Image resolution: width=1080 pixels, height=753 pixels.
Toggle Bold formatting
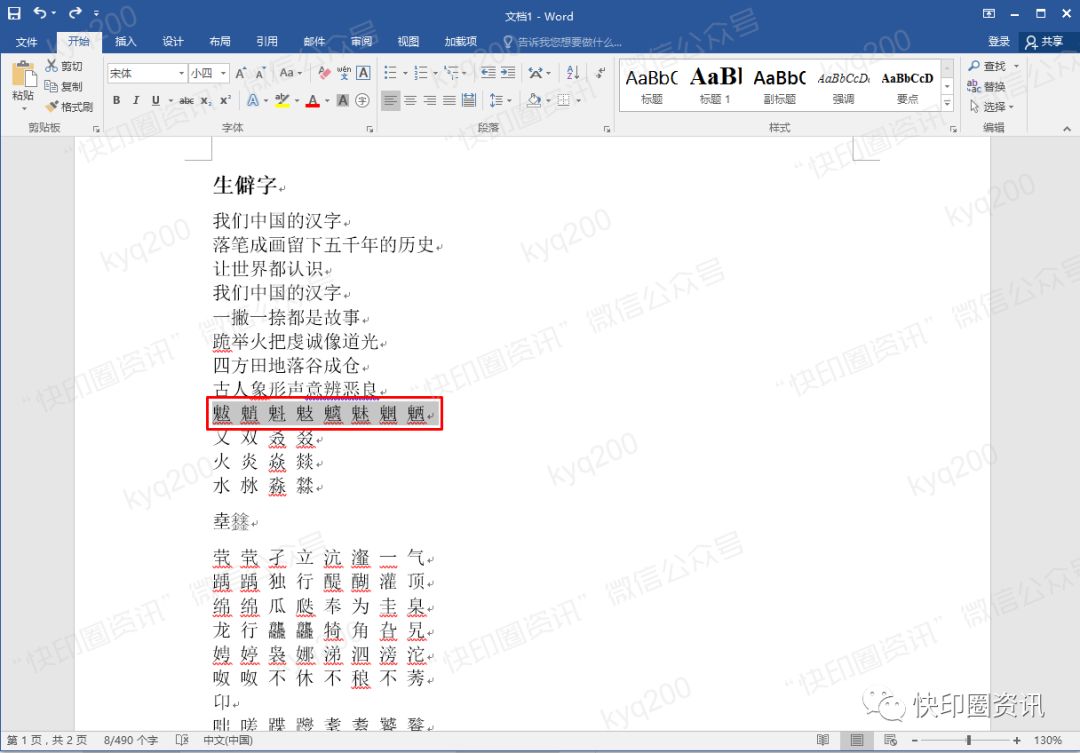click(x=116, y=101)
